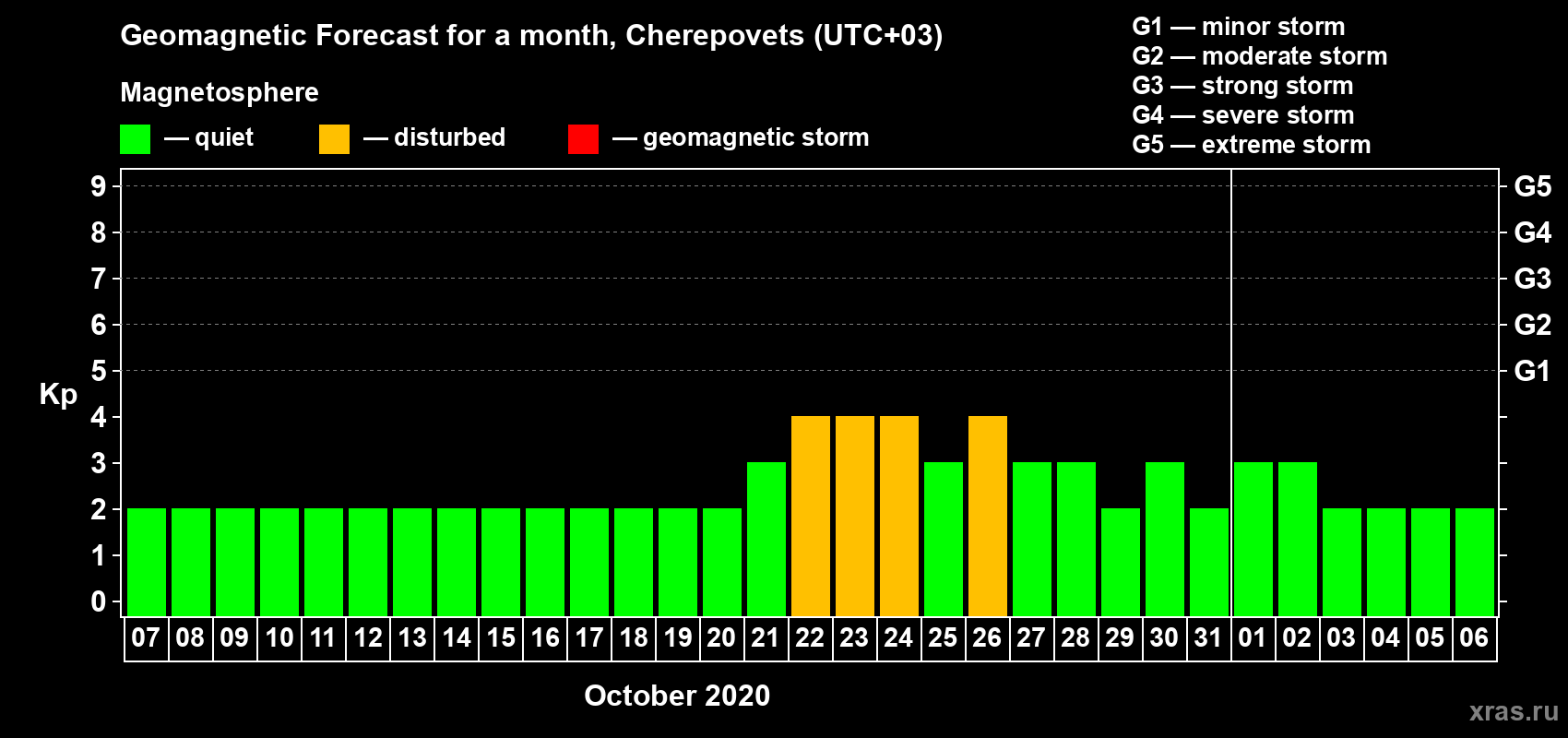Click date label 01 on the axis
This screenshot has width=1568, height=738.
pyautogui.click(x=1253, y=637)
